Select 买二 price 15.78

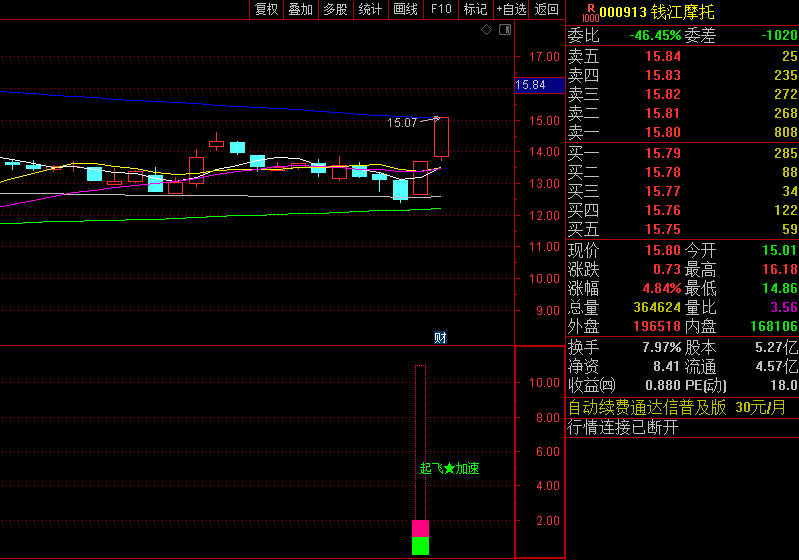[x=663, y=172]
